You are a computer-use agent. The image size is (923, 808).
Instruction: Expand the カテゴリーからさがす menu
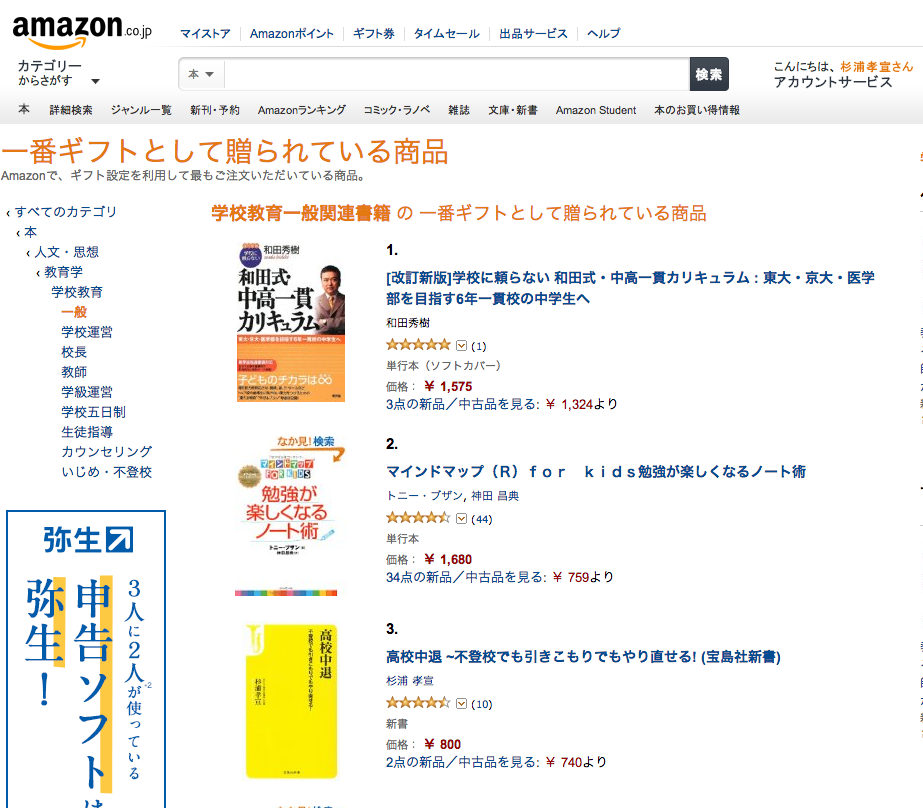58,73
